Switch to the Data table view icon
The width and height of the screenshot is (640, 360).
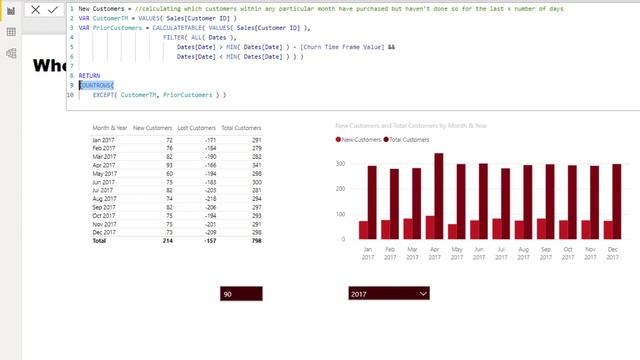pos(11,32)
